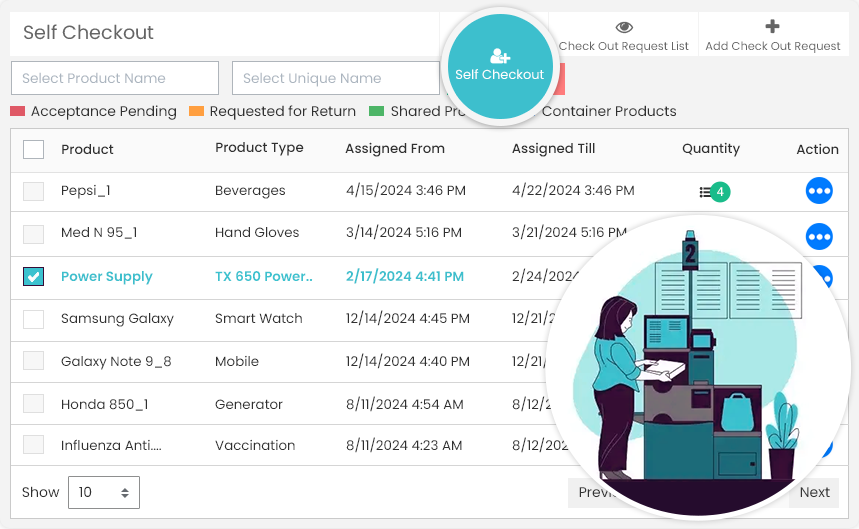Click the Self Checkout circular icon
The width and height of the screenshot is (859, 529).
[499, 65]
